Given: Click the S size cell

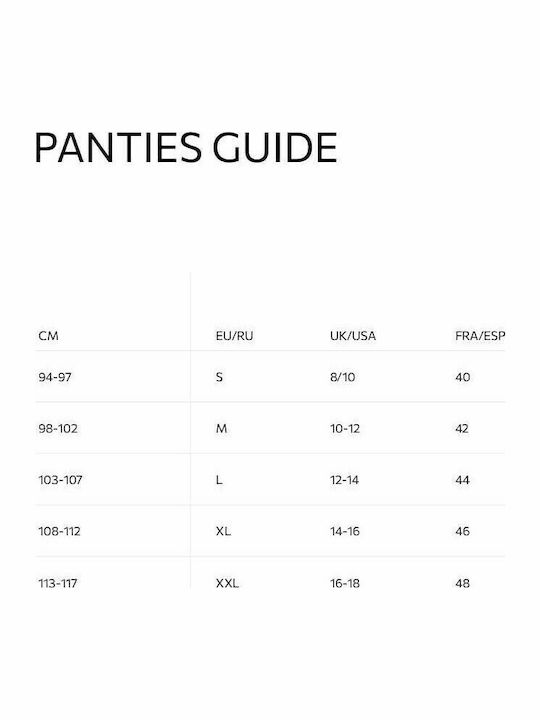Looking at the screenshot, I should coord(219,377).
